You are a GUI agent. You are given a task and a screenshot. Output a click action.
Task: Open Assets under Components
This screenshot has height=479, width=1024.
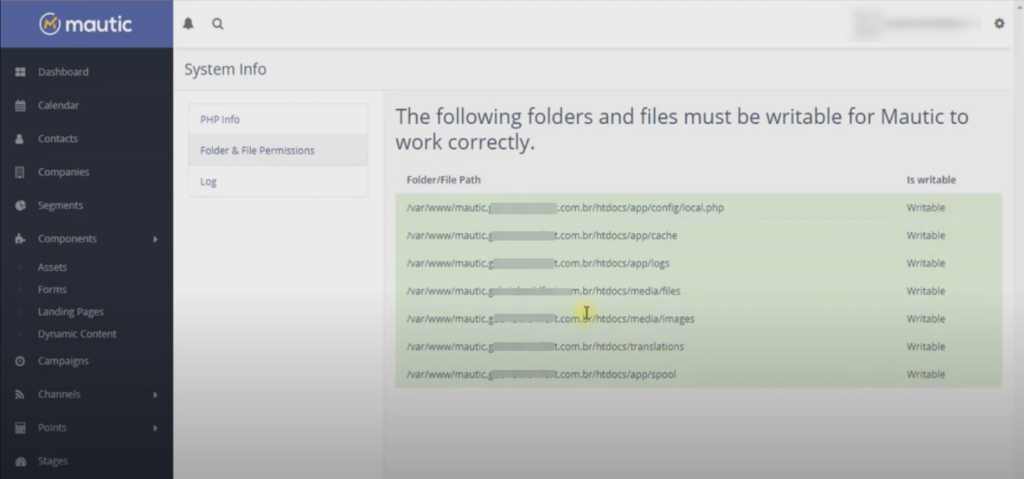tap(52, 267)
